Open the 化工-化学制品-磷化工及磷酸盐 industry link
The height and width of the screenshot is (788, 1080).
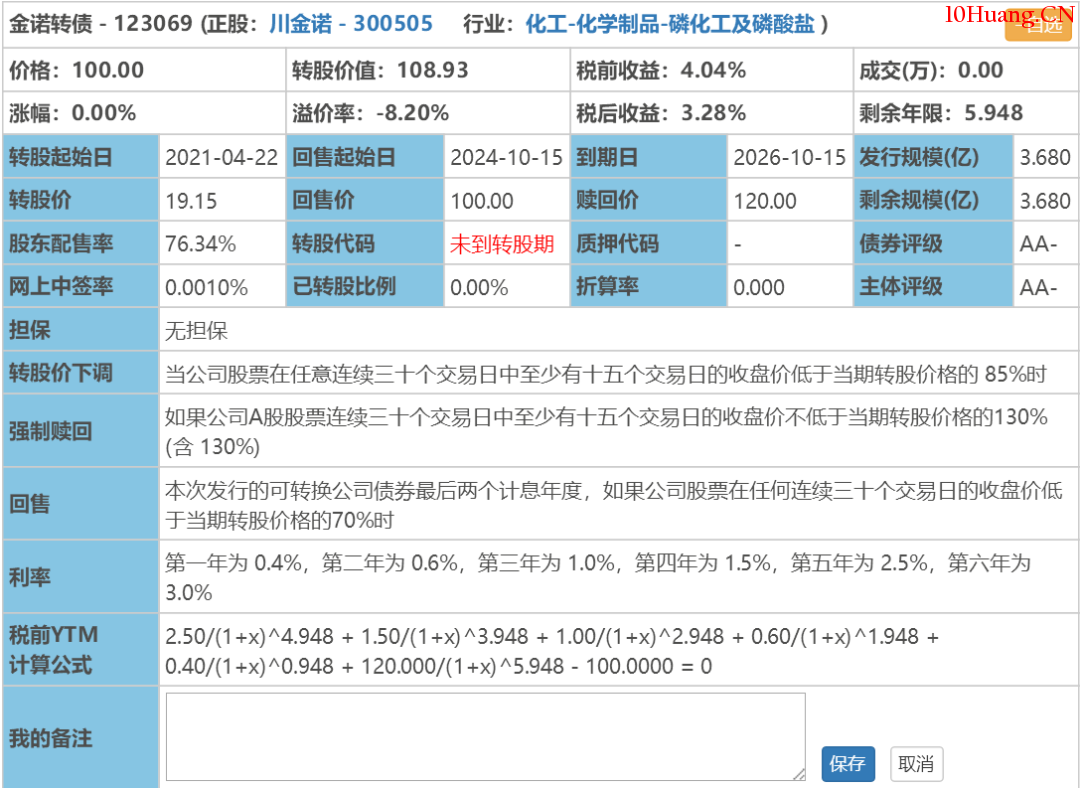pyautogui.click(x=669, y=24)
